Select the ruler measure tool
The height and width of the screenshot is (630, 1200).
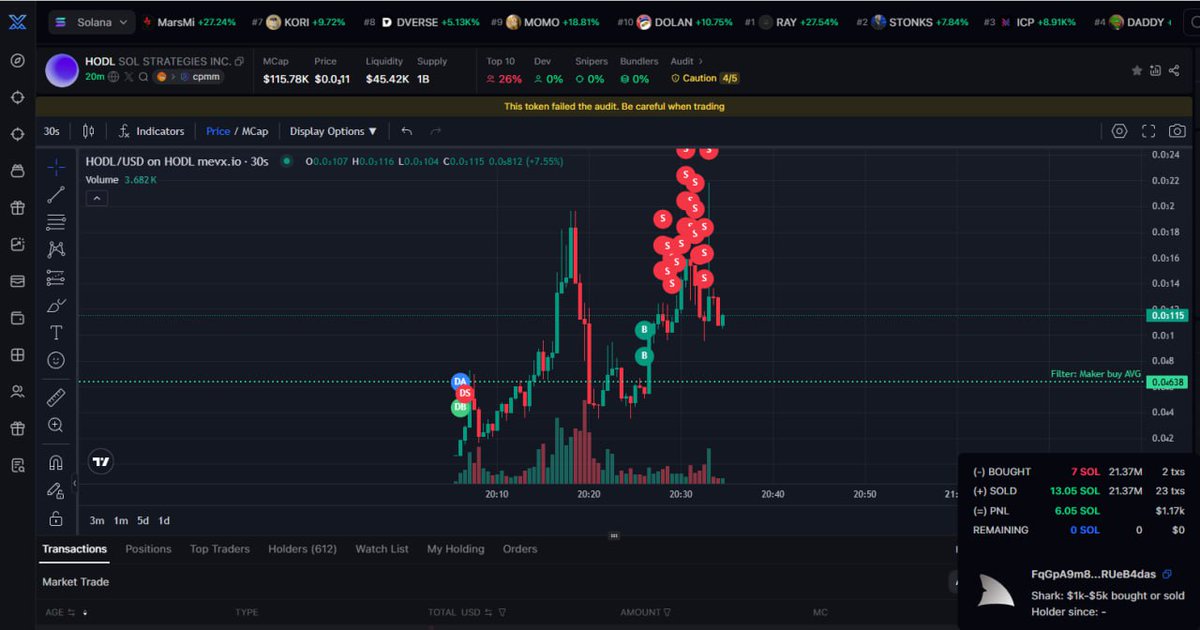[x=56, y=397]
